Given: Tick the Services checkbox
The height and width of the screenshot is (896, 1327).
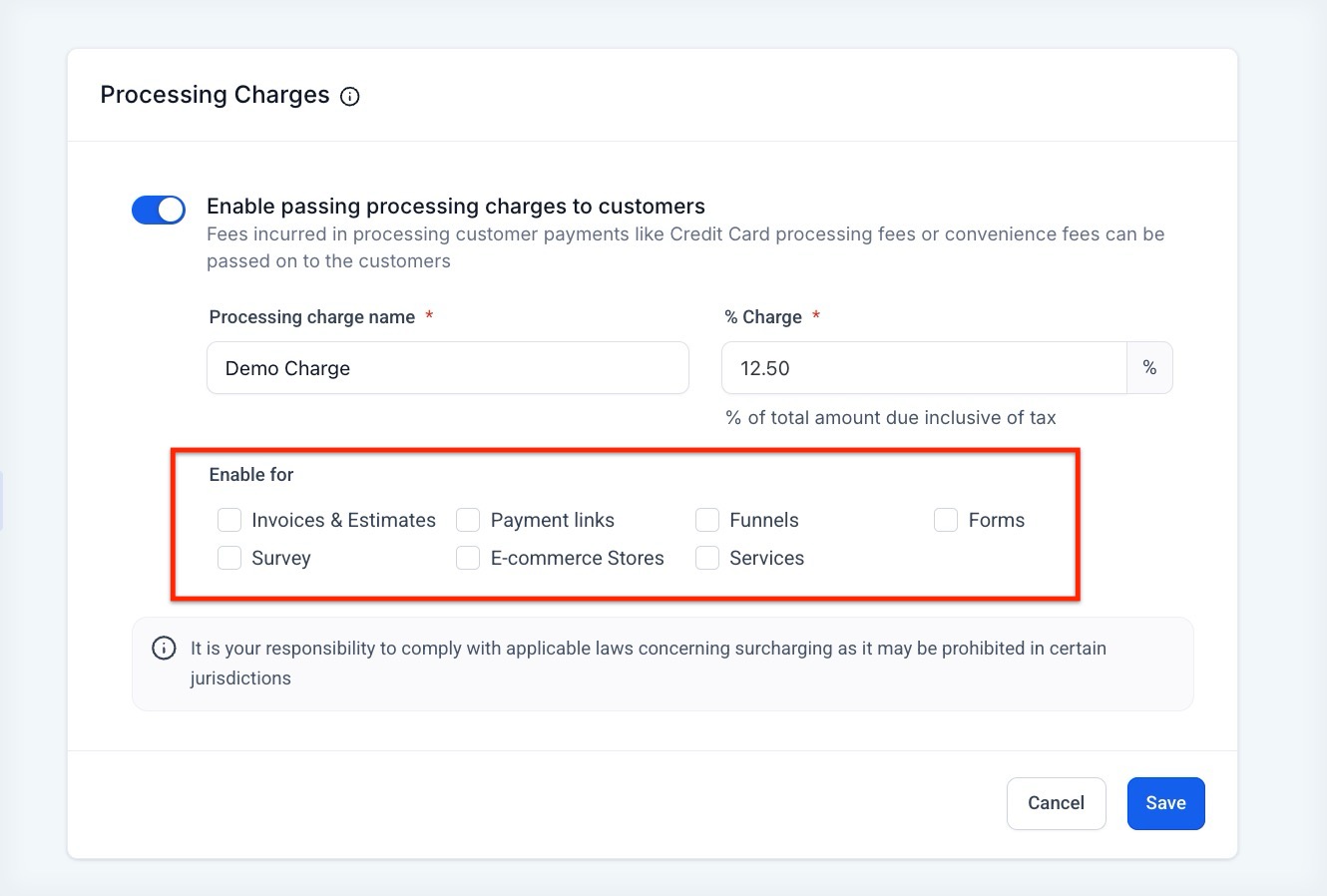Looking at the screenshot, I should pyautogui.click(x=707, y=558).
